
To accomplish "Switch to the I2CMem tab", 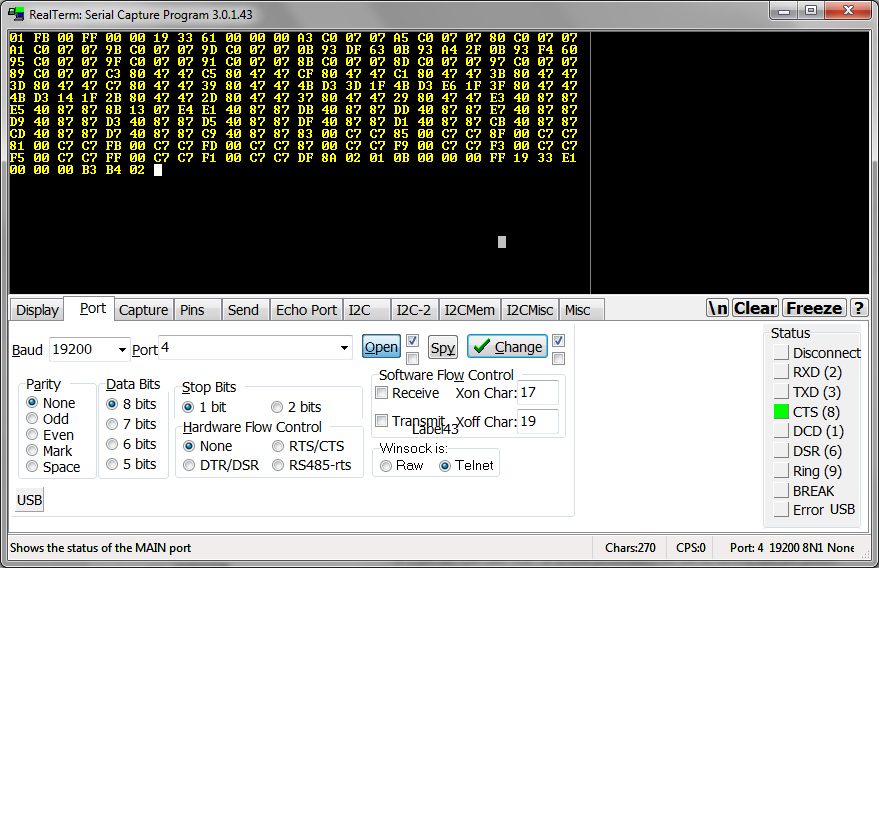I will point(469,310).
